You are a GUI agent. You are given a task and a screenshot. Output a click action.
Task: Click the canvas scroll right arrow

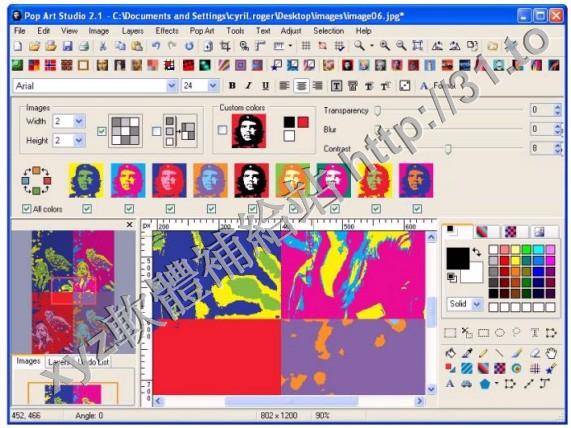419,401
